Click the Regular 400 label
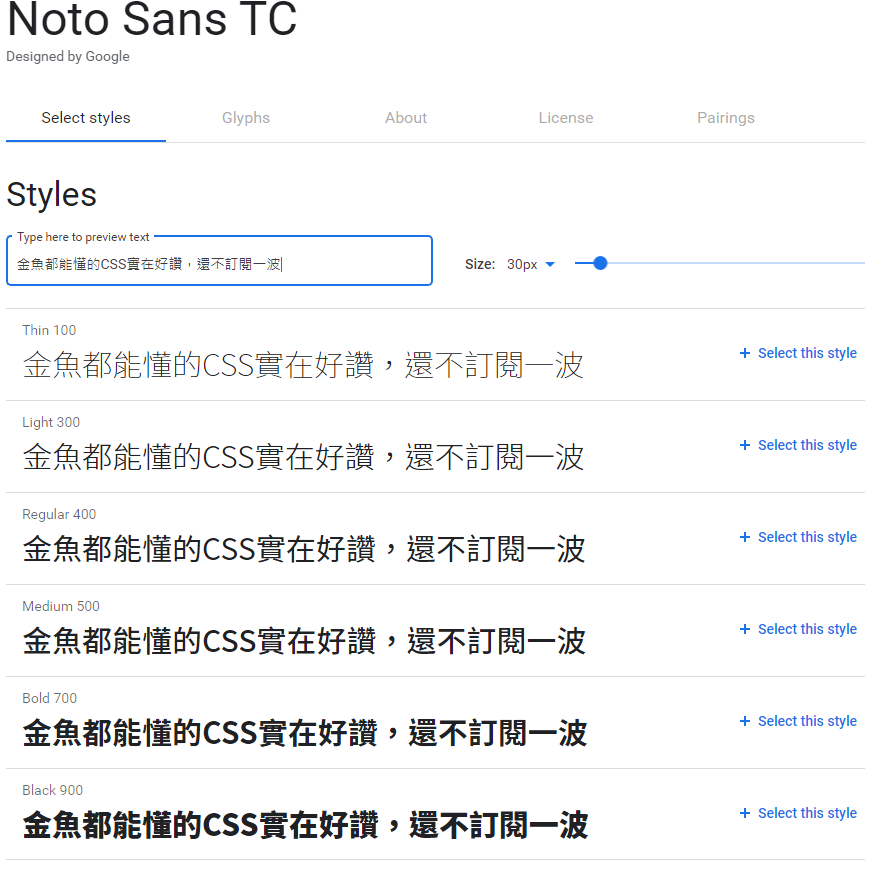The height and width of the screenshot is (875, 874). click(x=59, y=515)
